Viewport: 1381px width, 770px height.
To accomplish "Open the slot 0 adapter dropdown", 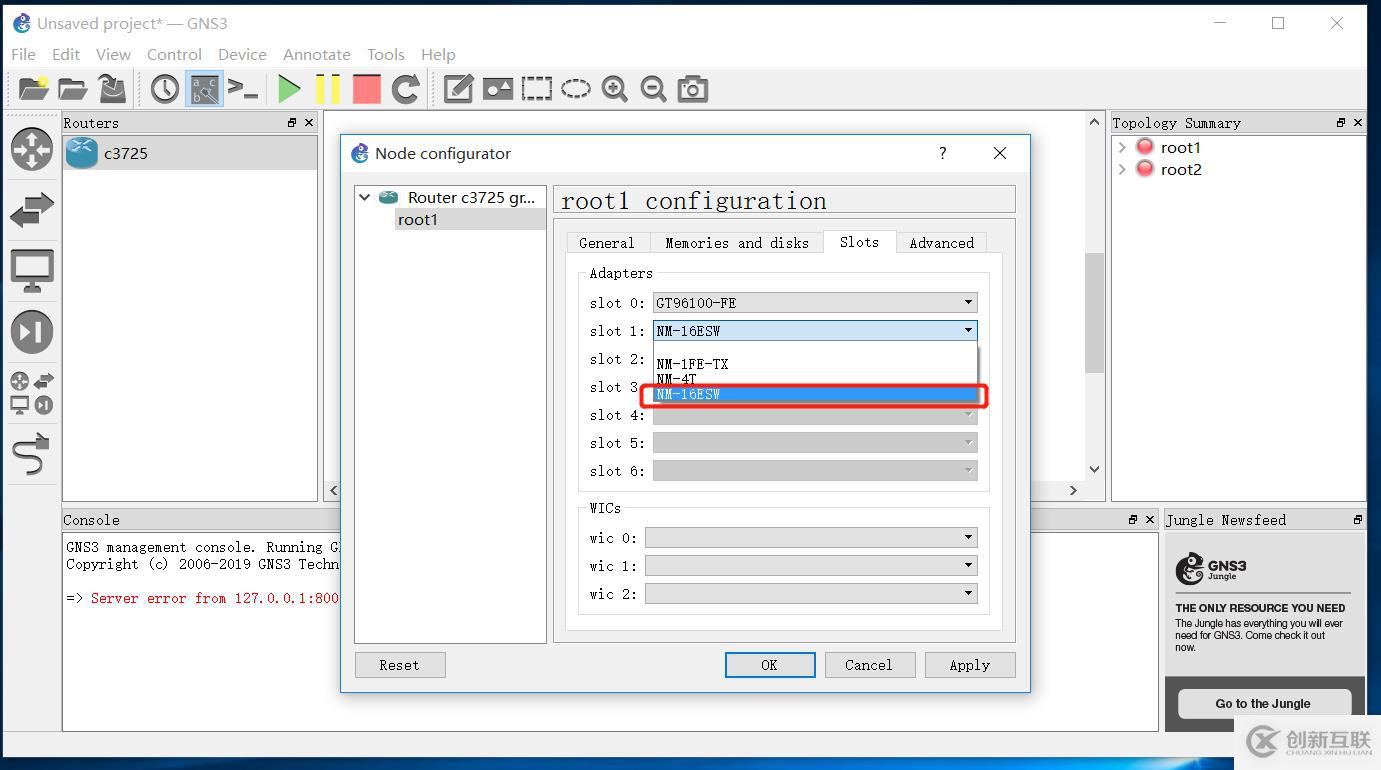I will [x=815, y=302].
